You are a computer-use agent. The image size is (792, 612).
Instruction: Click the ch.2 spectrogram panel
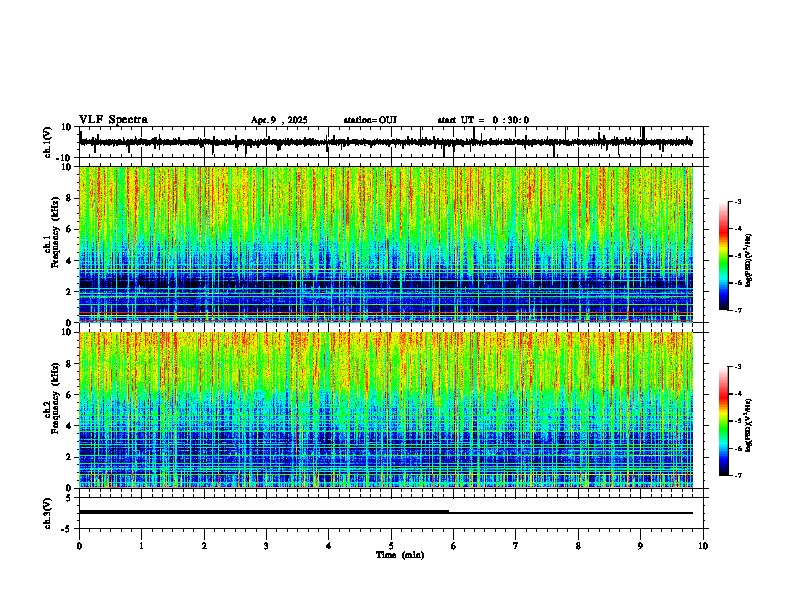[386, 410]
